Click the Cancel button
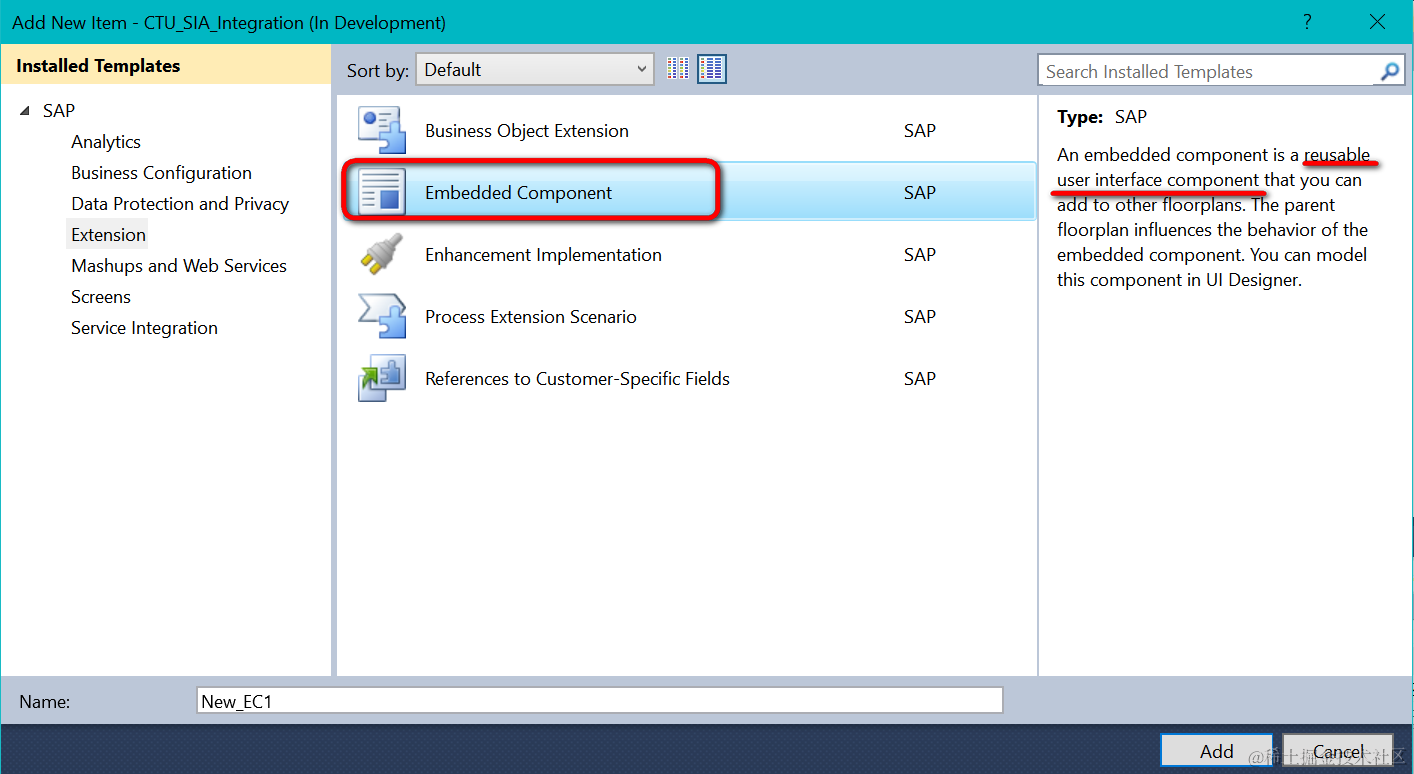Screen dimensions: 1414x774 point(1338,752)
